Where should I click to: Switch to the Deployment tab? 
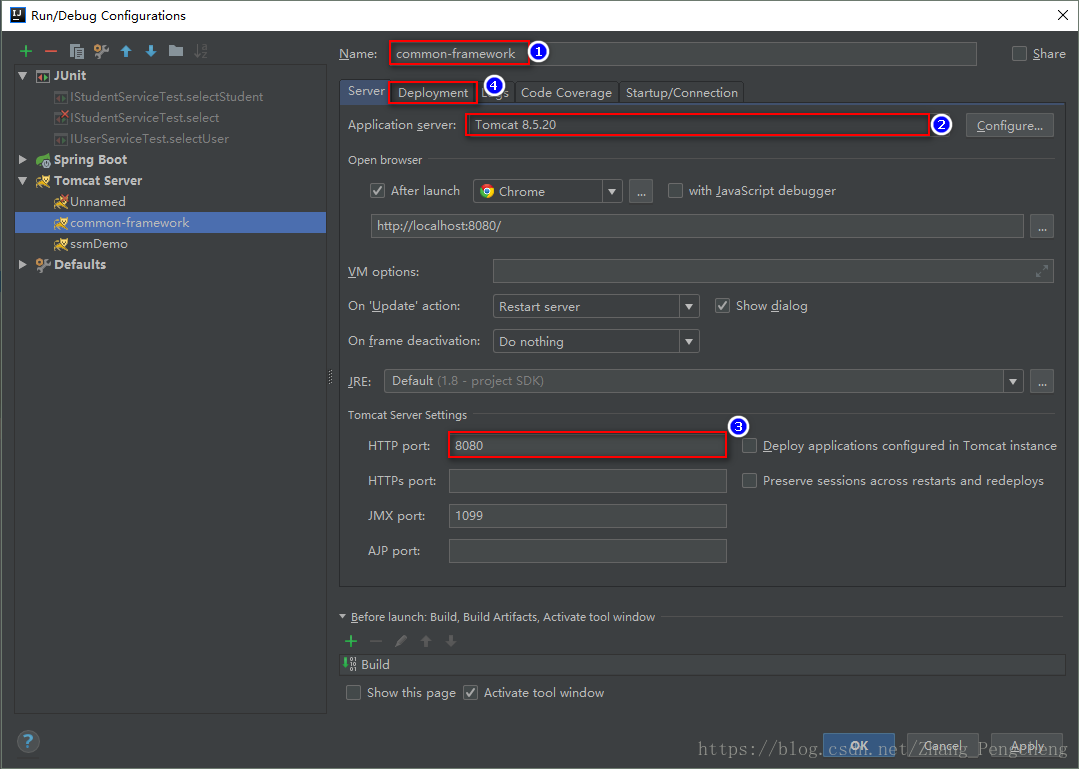pos(433,93)
